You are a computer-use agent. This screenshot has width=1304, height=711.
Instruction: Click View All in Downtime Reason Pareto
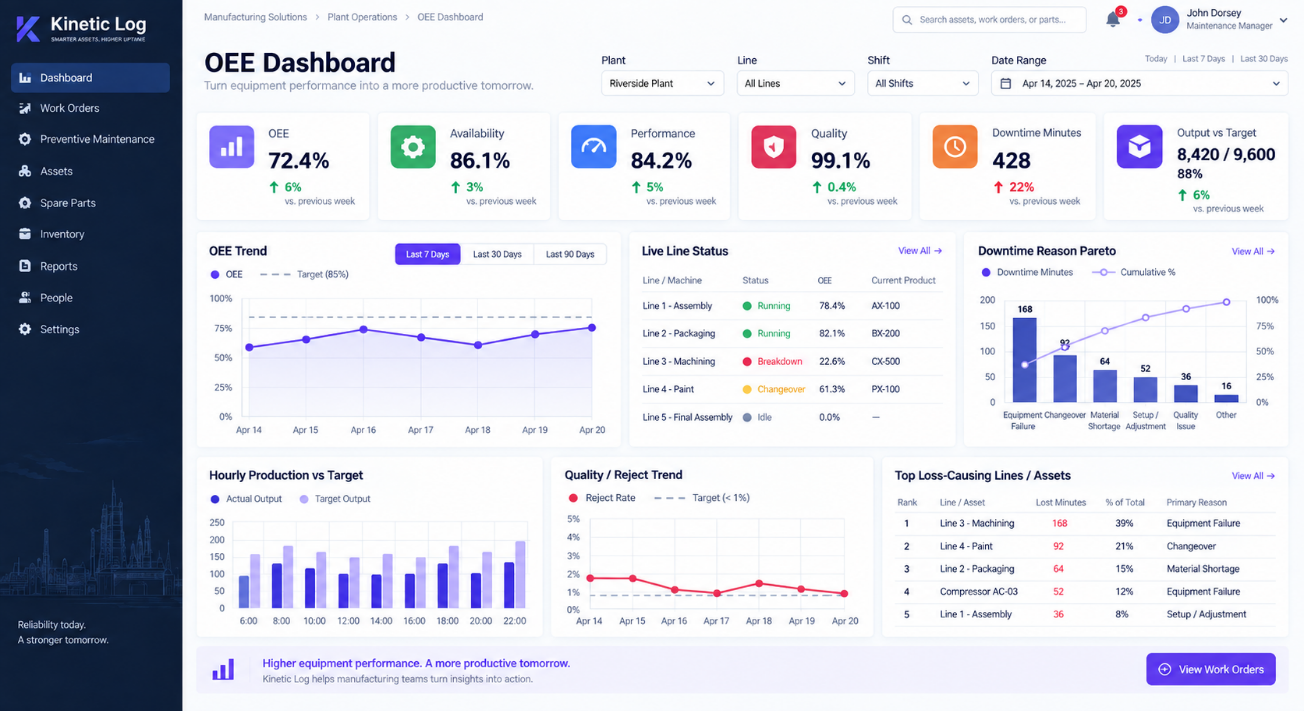[x=1253, y=251]
